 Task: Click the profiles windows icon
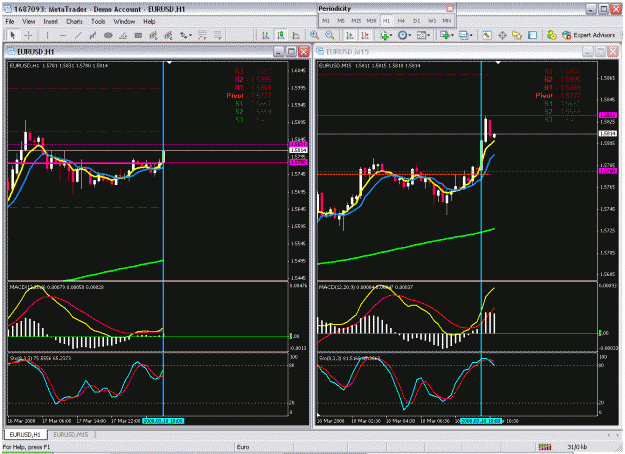click(463, 35)
